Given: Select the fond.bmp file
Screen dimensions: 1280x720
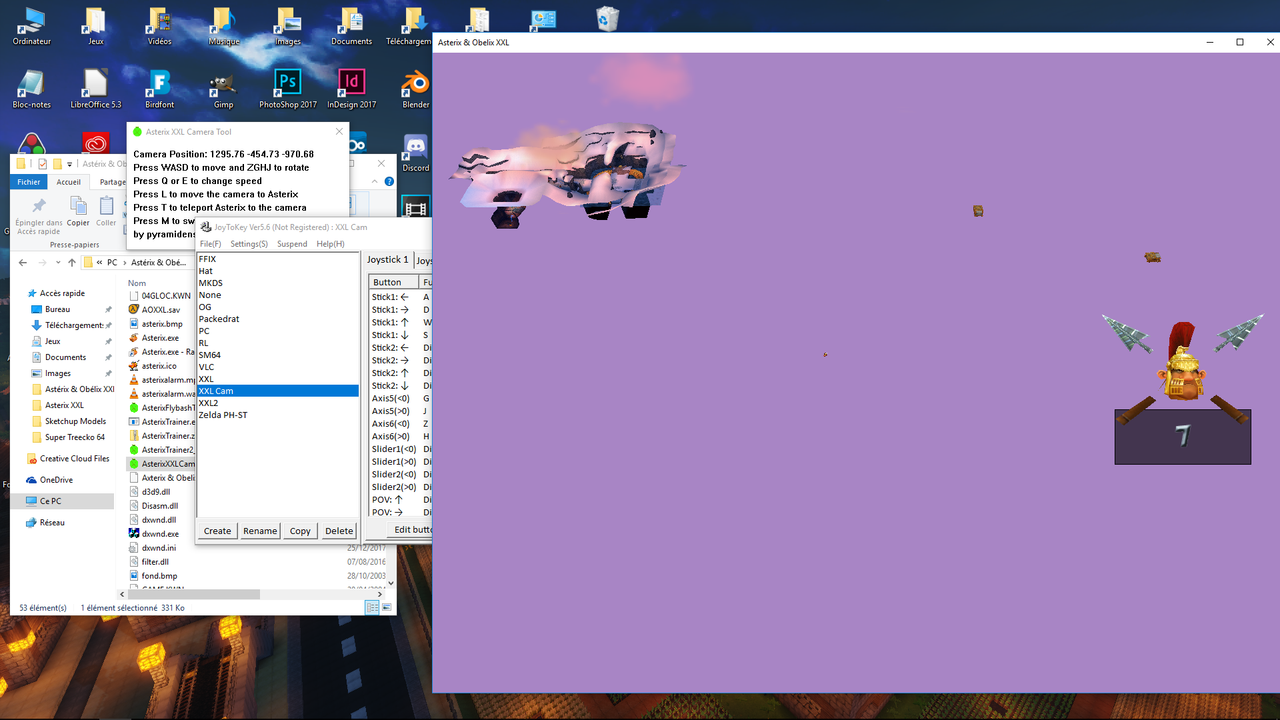Looking at the screenshot, I should click(159, 576).
